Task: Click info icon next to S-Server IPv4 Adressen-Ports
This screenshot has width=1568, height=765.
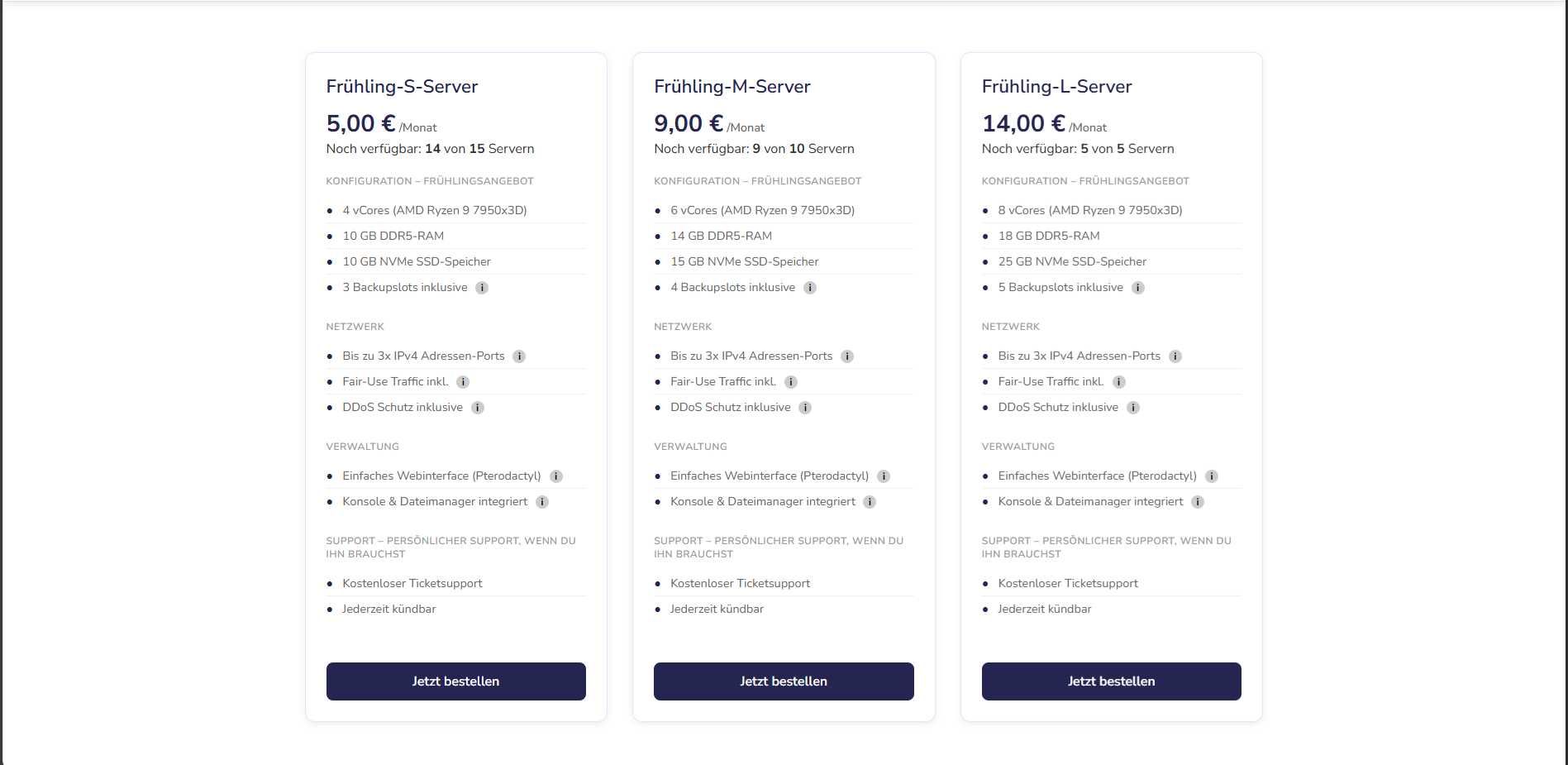Action: (520, 356)
